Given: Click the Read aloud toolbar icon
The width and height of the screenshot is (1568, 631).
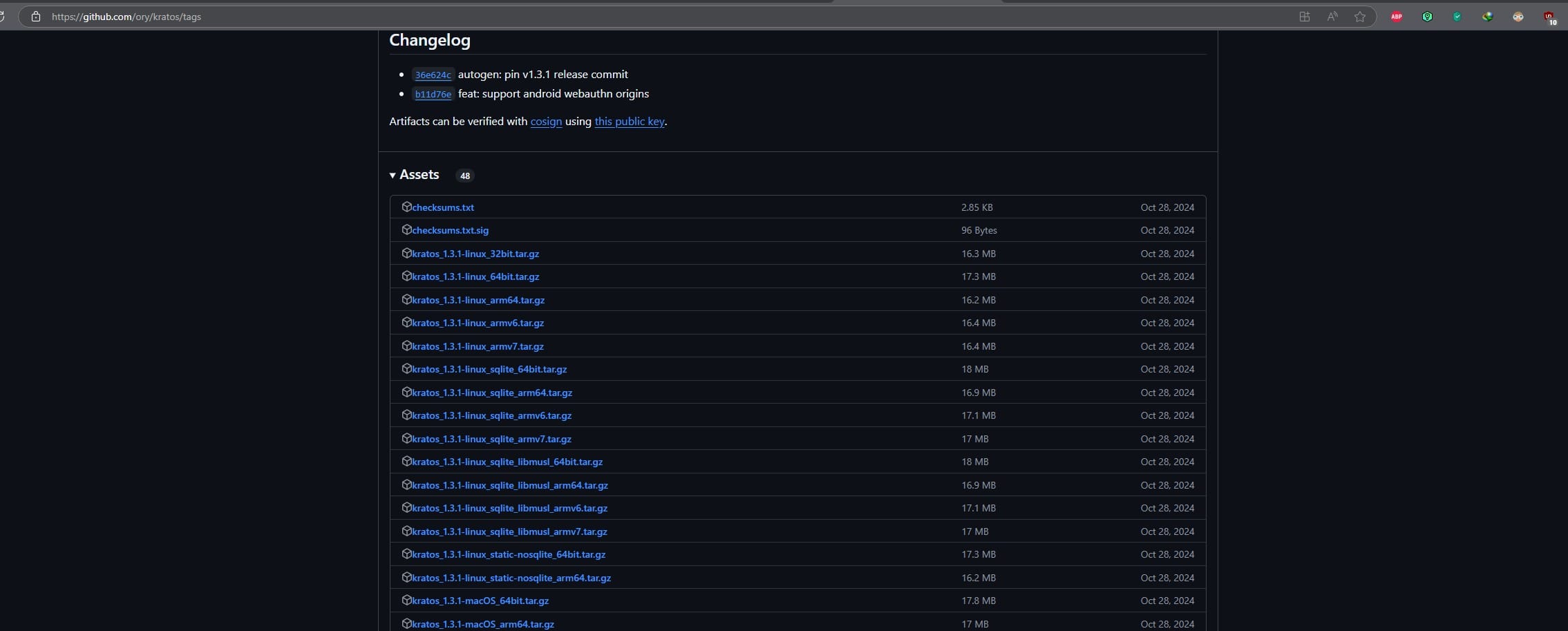Looking at the screenshot, I should click(x=1332, y=16).
